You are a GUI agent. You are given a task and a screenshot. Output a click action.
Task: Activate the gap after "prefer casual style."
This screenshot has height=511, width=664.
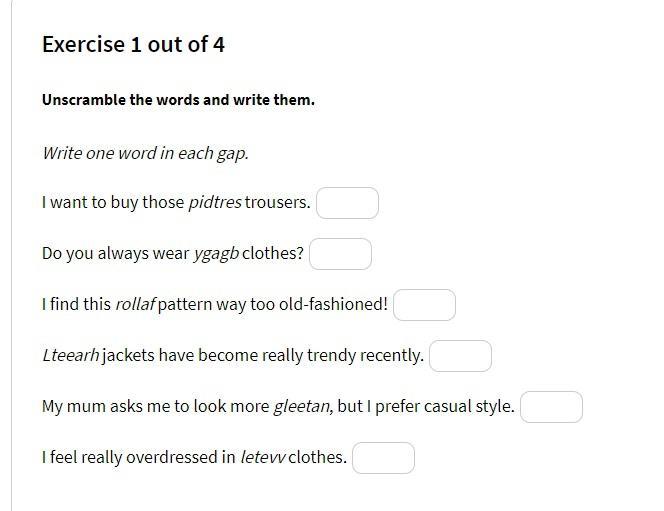(551, 407)
